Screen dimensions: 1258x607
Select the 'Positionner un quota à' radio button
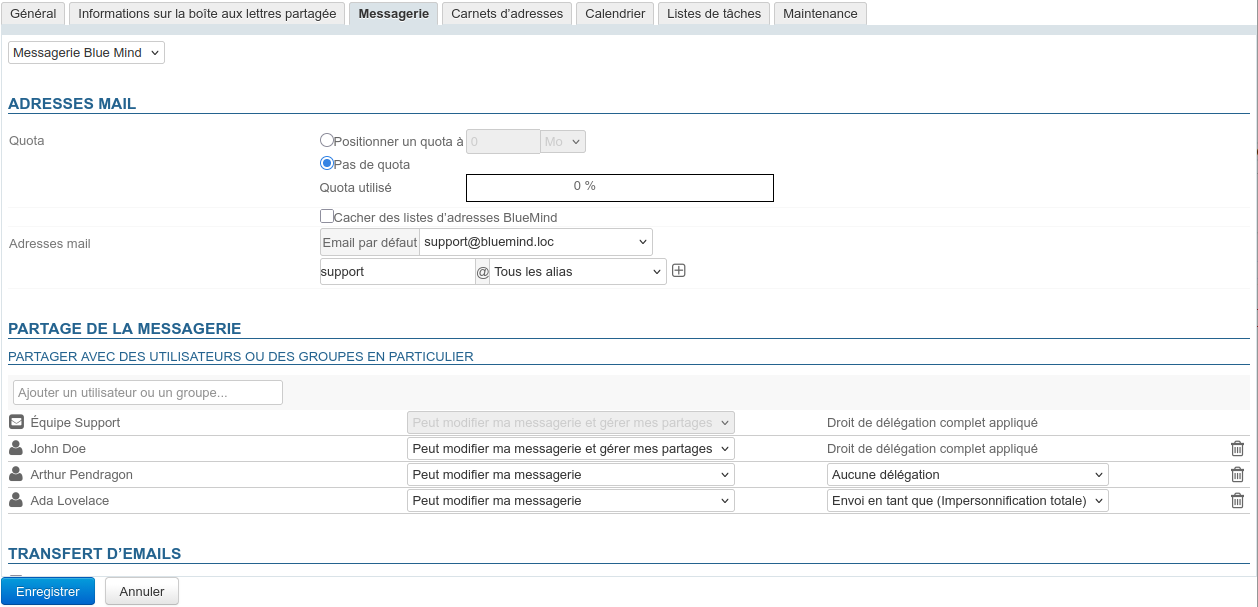[326, 141]
